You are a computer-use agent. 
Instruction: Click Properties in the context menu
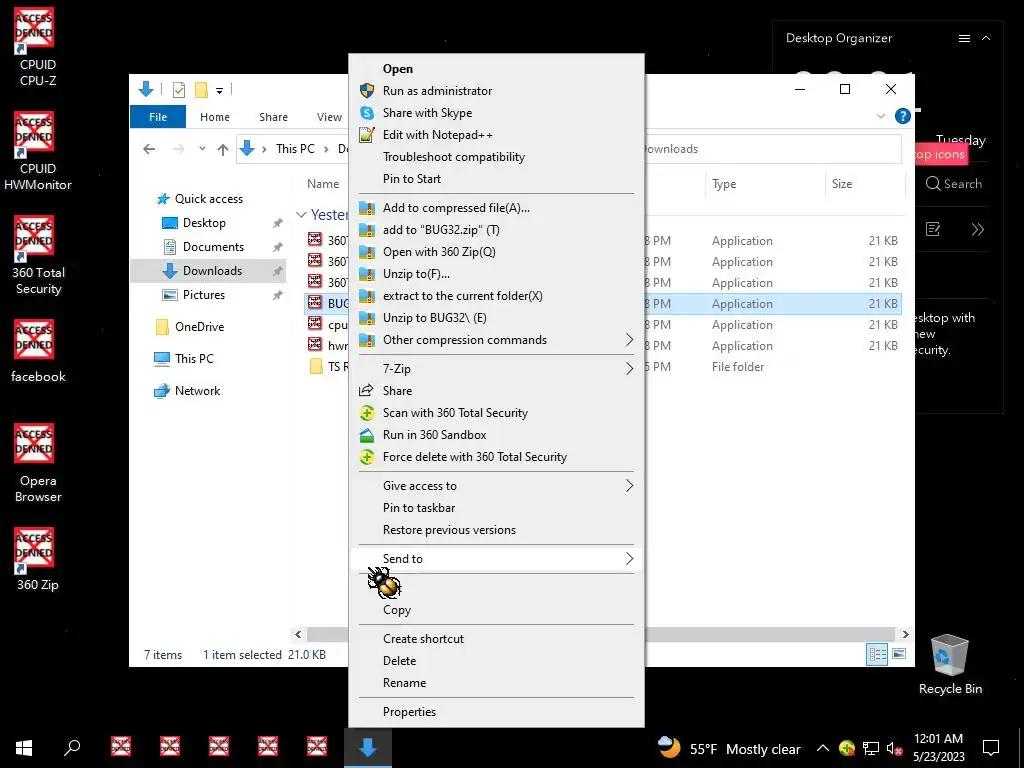[x=496, y=712]
